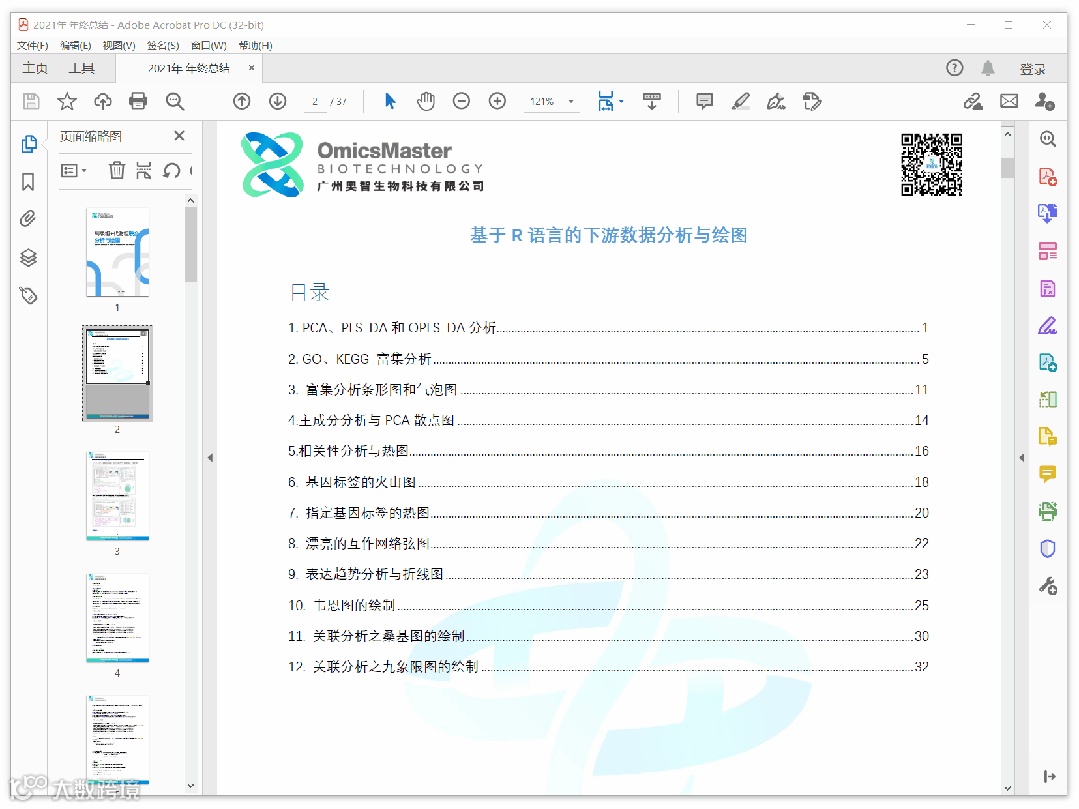Click the sign document pen icon
The width and height of the screenshot is (1079, 809).
pos(776,102)
